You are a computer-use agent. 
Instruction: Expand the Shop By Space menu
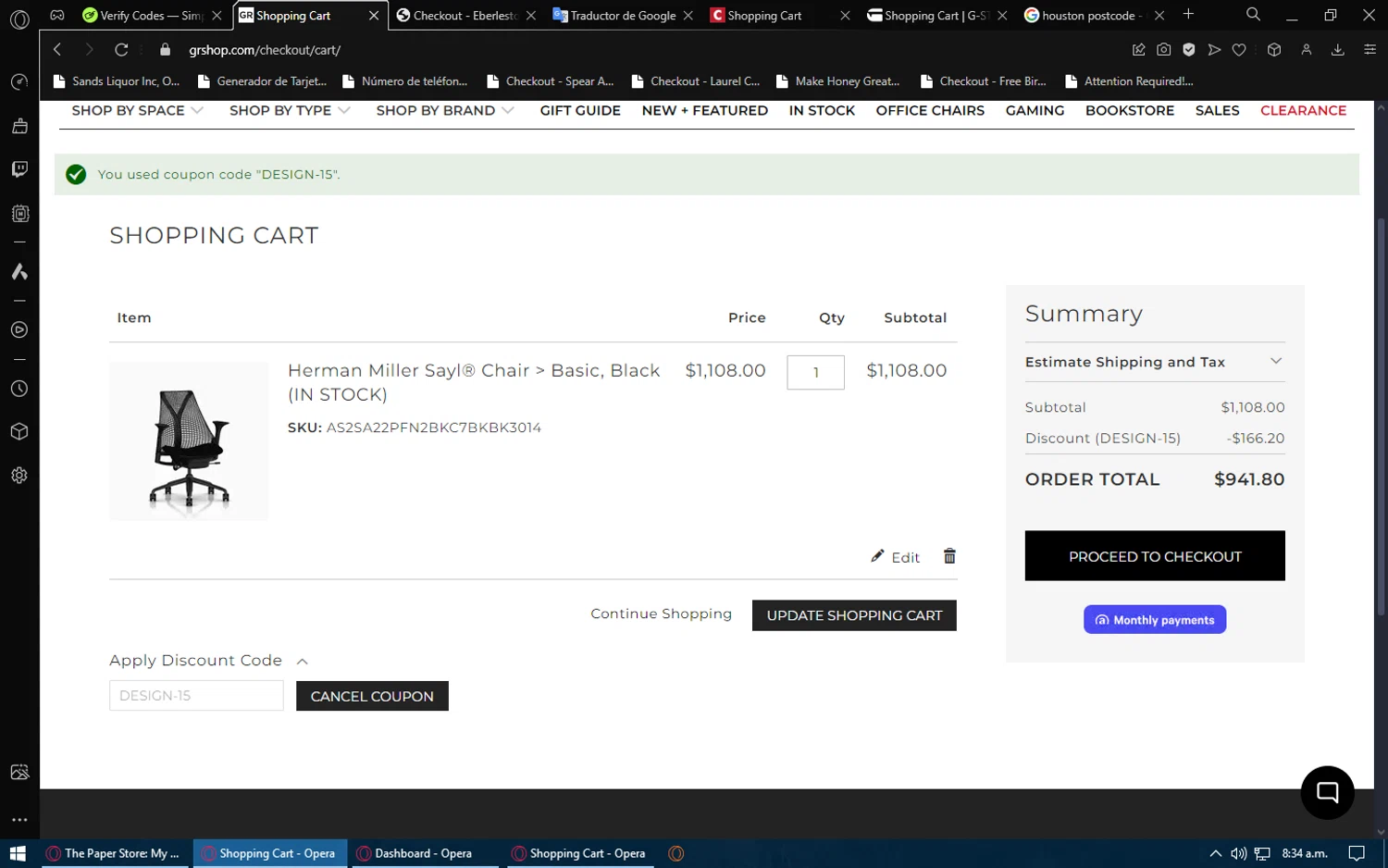(137, 110)
